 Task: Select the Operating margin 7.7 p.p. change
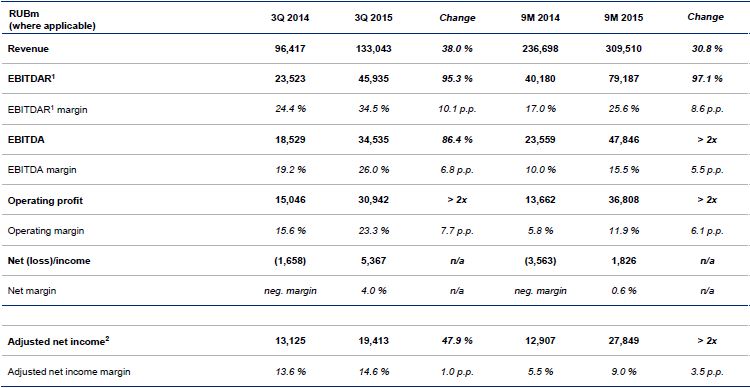(x=457, y=231)
